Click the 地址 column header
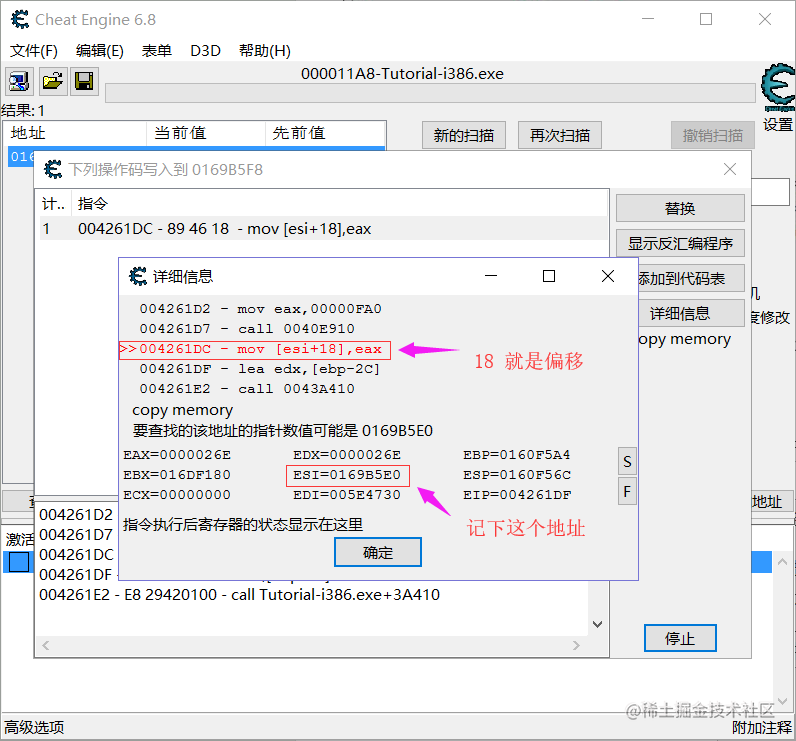 pos(75,133)
